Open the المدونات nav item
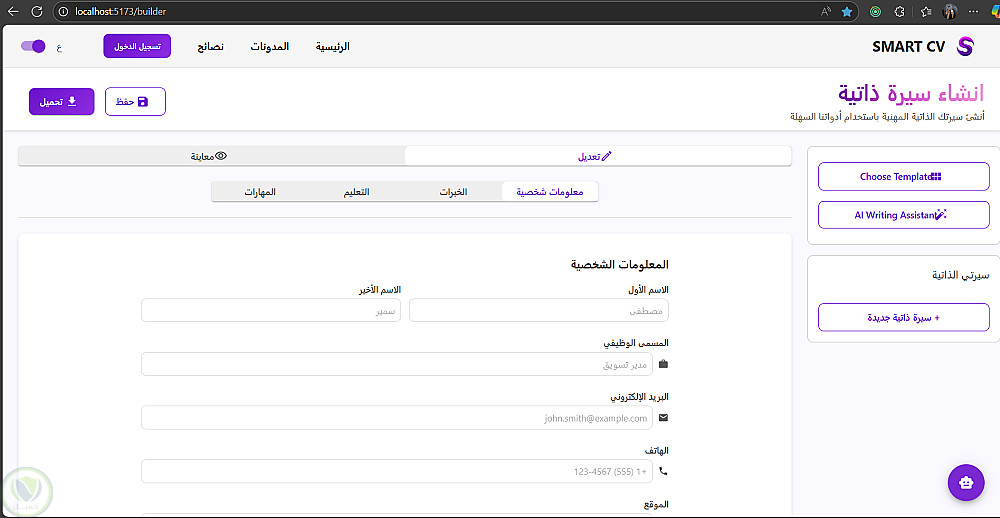 point(269,47)
